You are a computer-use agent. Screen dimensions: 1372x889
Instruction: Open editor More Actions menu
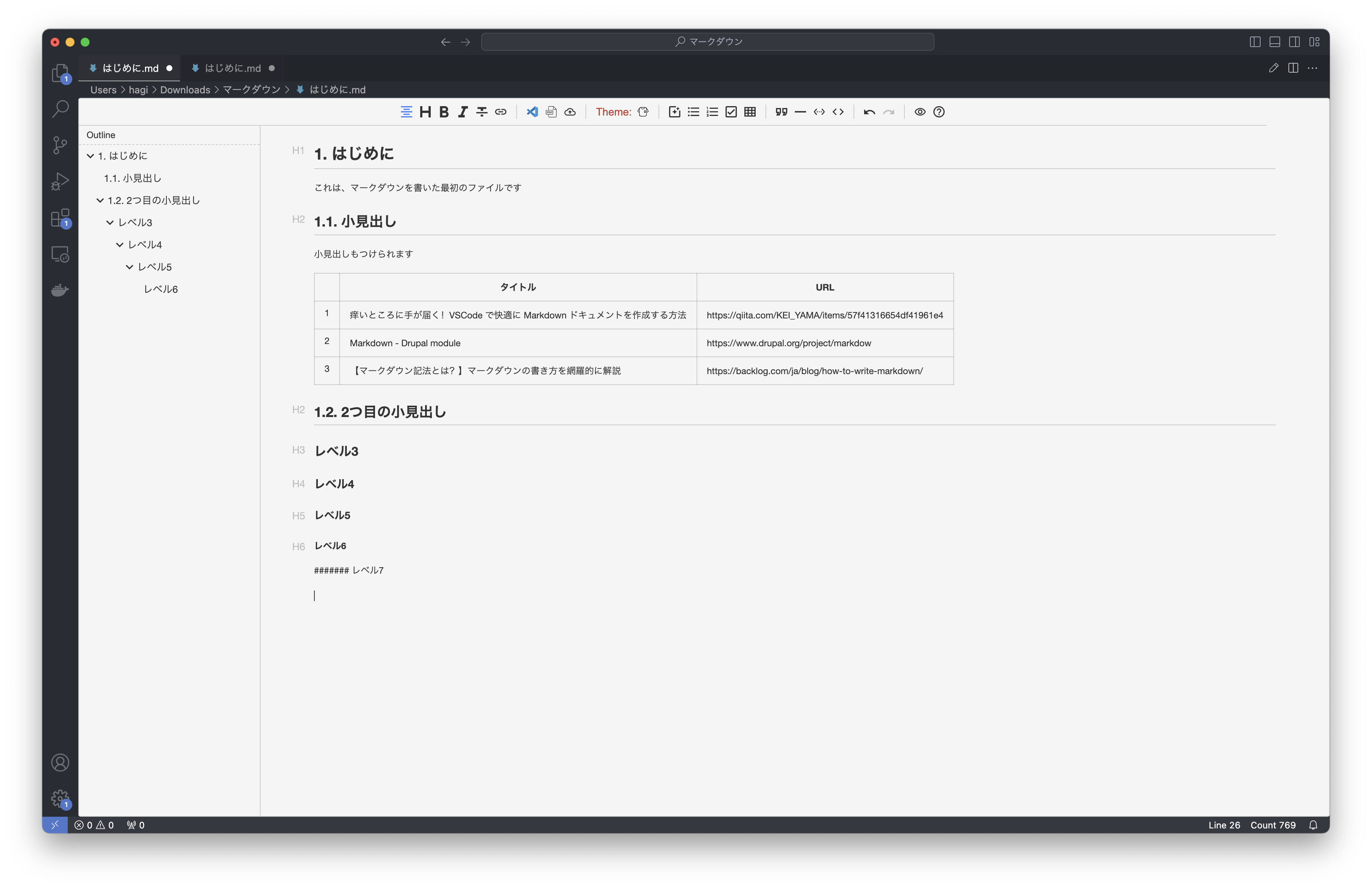[1313, 68]
